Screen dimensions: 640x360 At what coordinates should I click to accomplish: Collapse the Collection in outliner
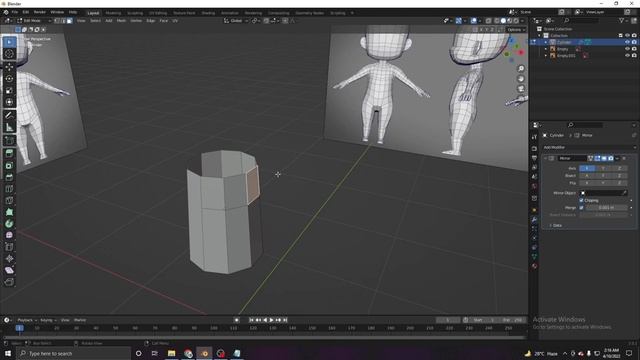pos(540,36)
